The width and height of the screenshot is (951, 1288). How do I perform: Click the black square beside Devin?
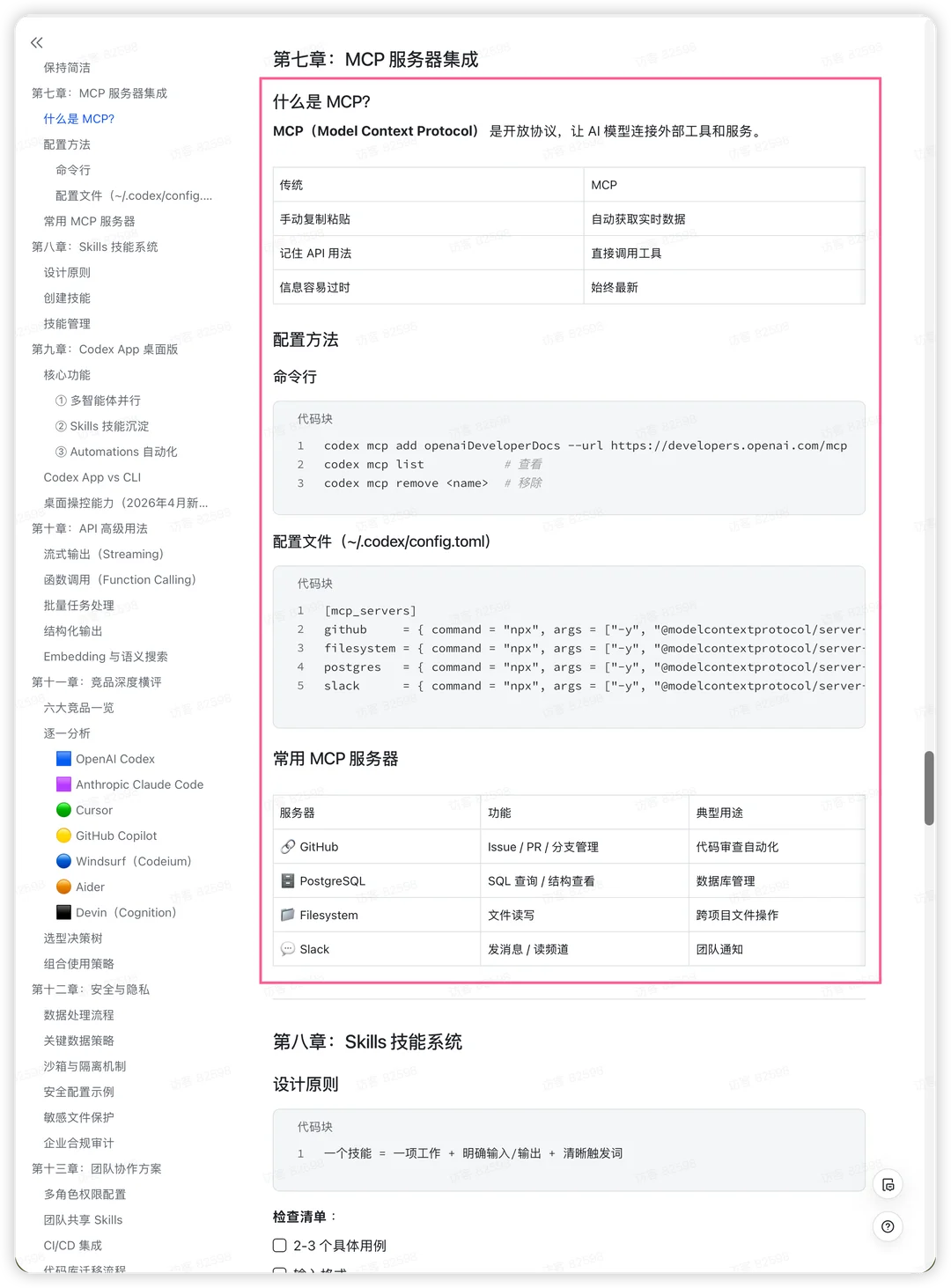coord(63,912)
